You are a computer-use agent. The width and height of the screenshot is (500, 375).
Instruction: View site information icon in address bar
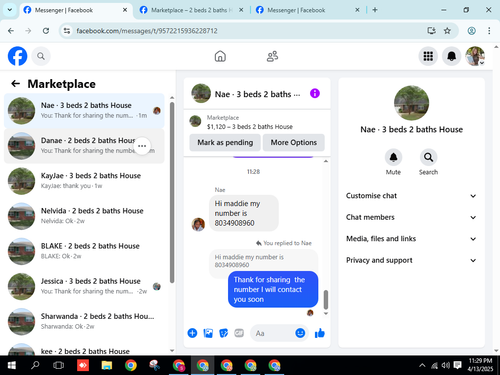[67, 31]
